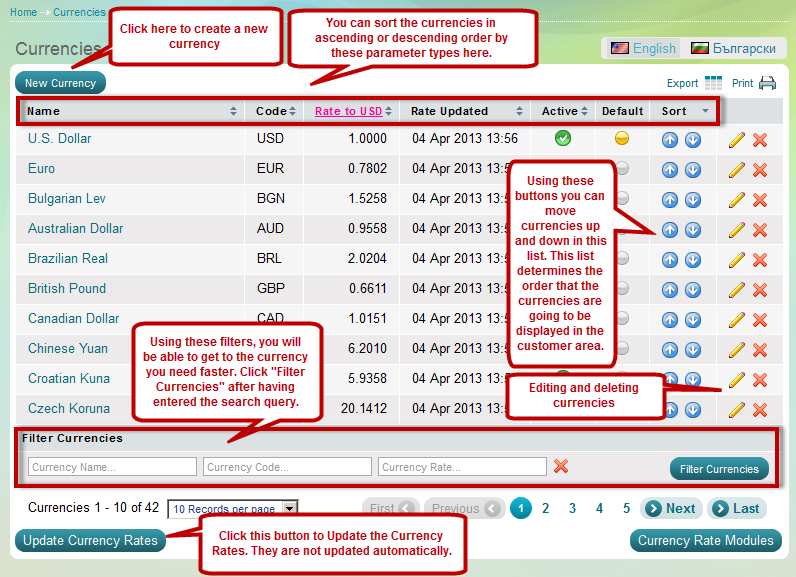Go to page 3 of currencies
Image resolution: width=796 pixels, height=577 pixels.
coord(572,509)
